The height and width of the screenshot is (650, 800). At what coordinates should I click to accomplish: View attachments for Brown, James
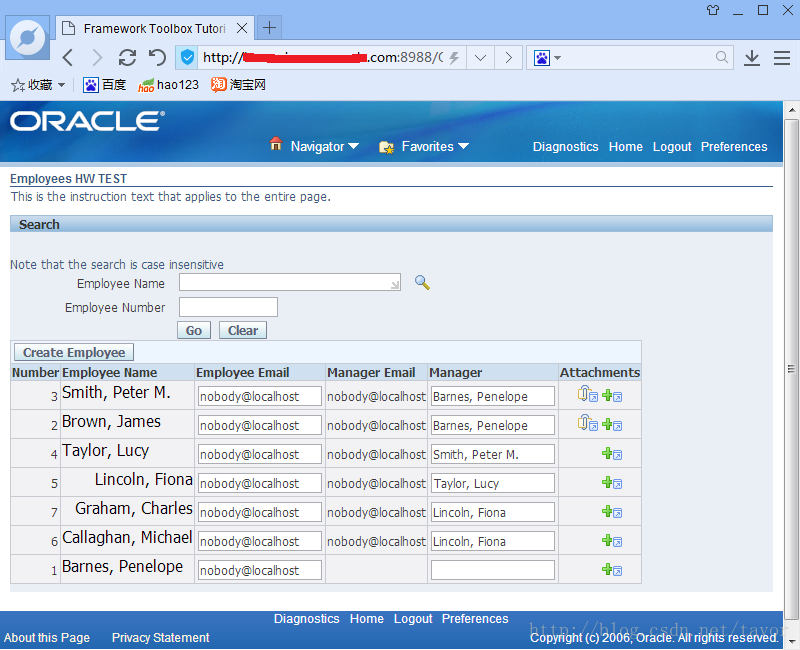pyautogui.click(x=587, y=423)
